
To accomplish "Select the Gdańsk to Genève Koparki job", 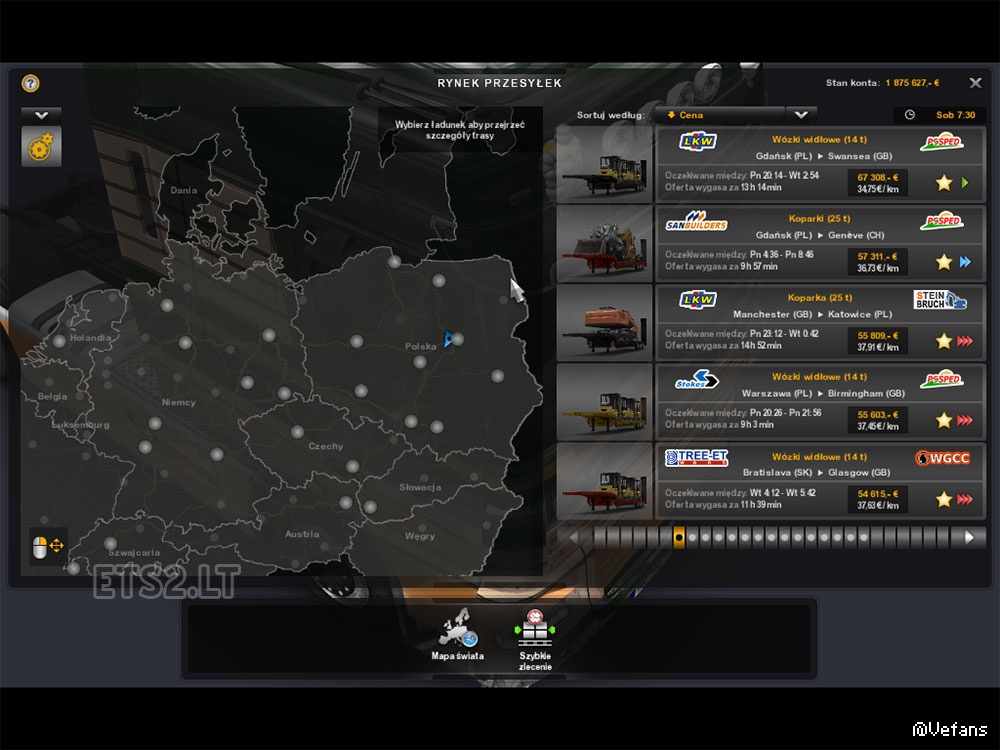I will (770, 242).
